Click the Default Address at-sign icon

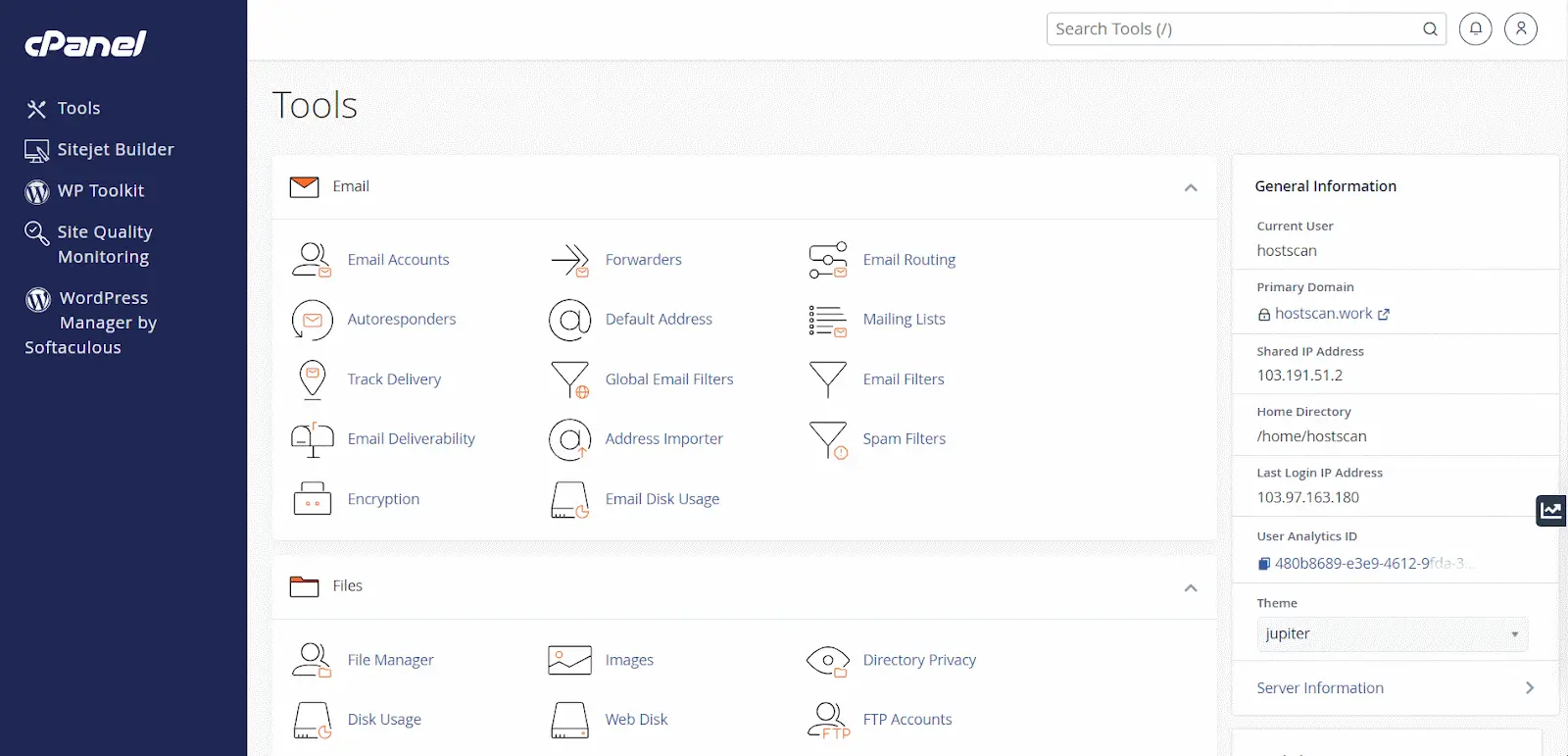(x=569, y=320)
